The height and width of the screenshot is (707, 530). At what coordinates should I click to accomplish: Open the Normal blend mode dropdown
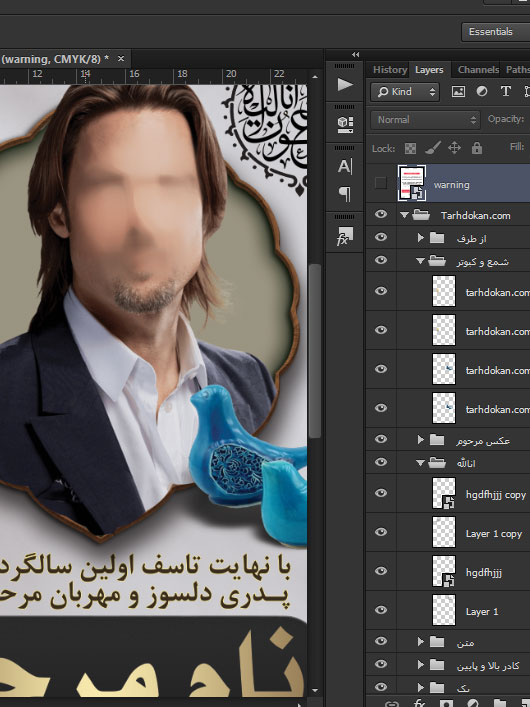425,120
